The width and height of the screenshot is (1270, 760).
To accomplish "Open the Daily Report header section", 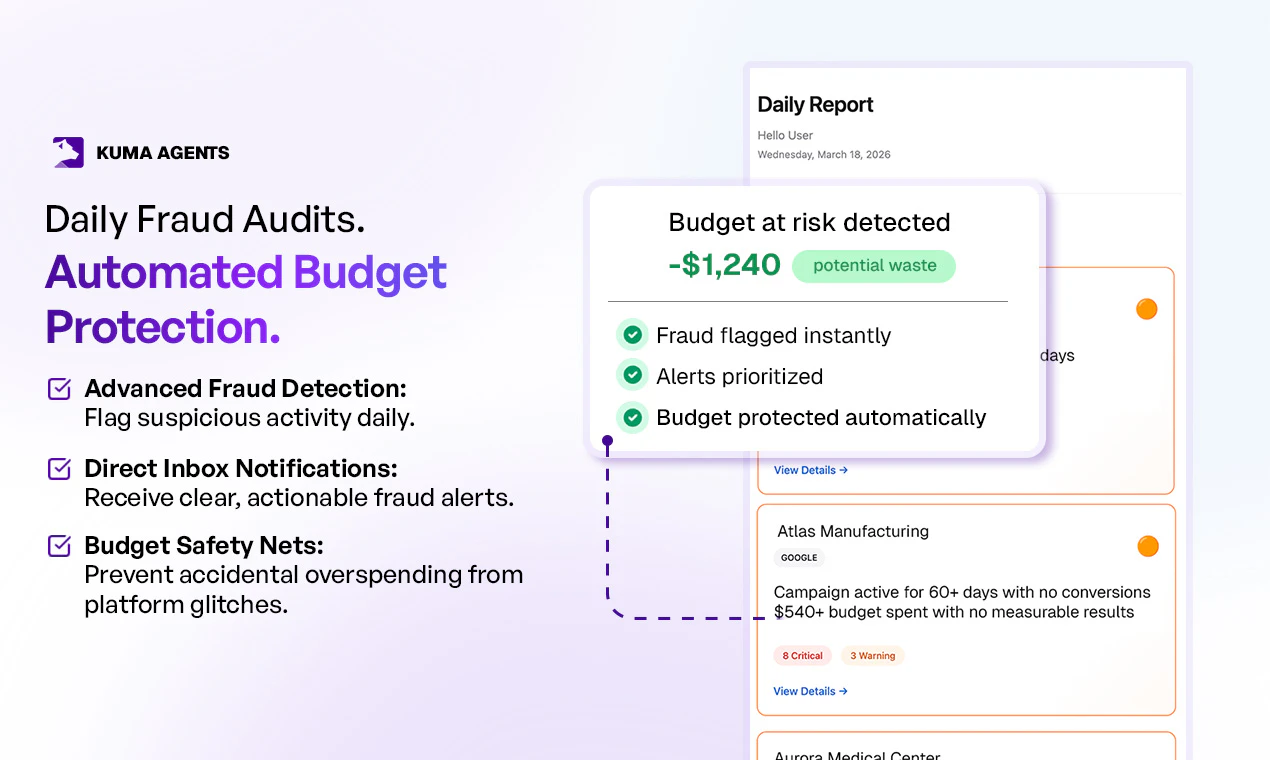I will pos(815,104).
